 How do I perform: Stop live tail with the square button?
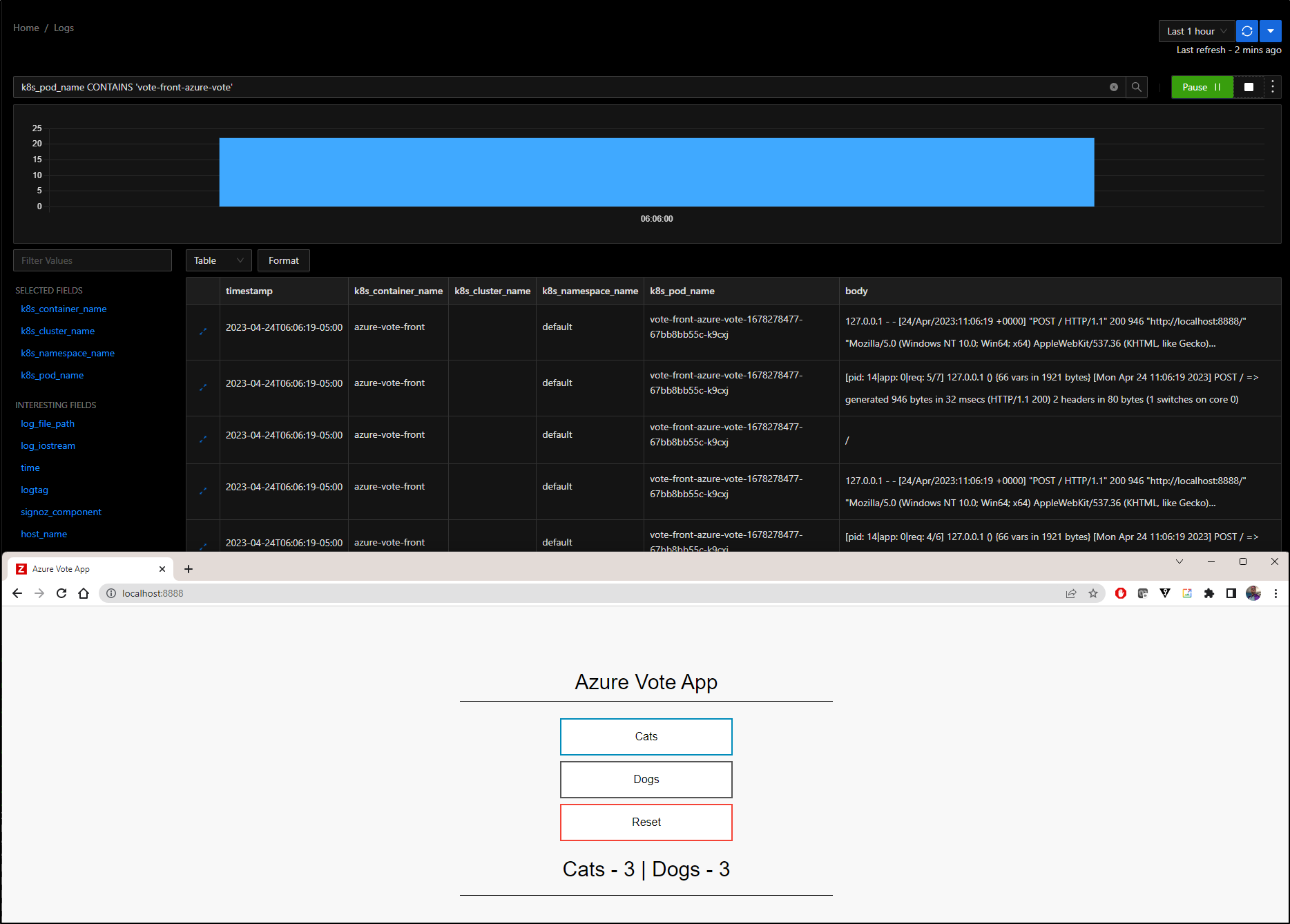pos(1249,87)
